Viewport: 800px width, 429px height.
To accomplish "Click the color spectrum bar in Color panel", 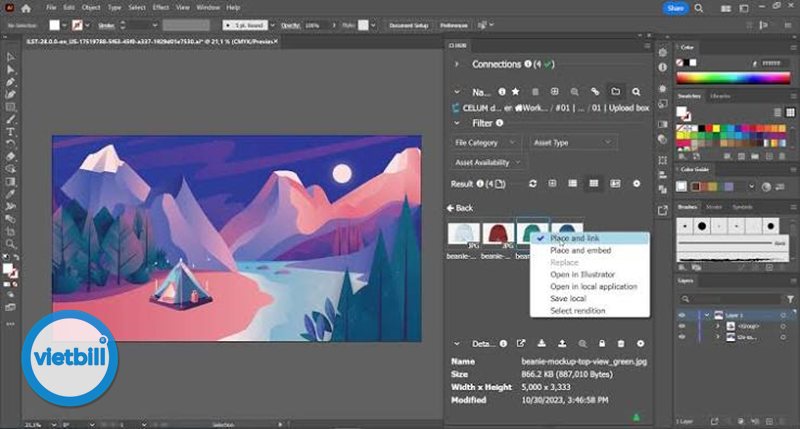I will [x=733, y=78].
